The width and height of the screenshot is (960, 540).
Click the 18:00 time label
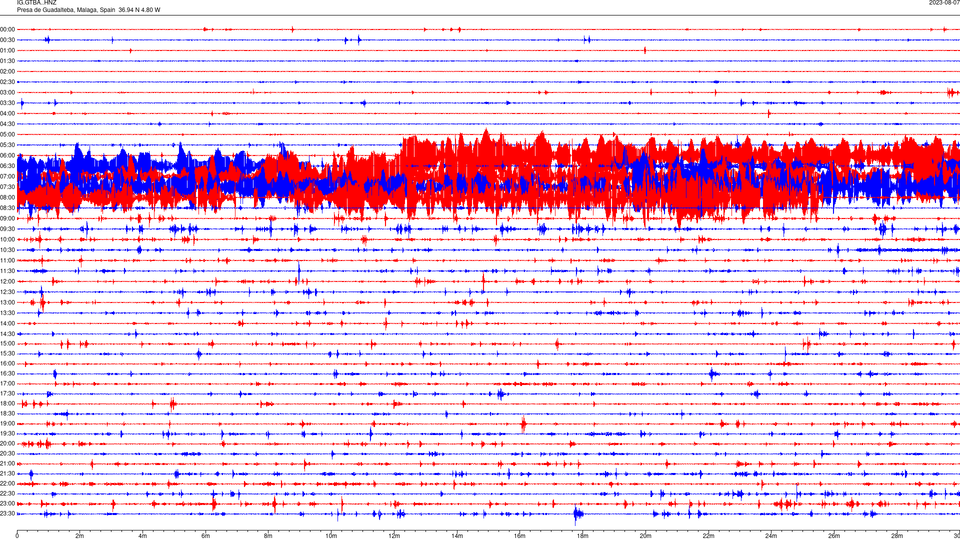(7, 403)
